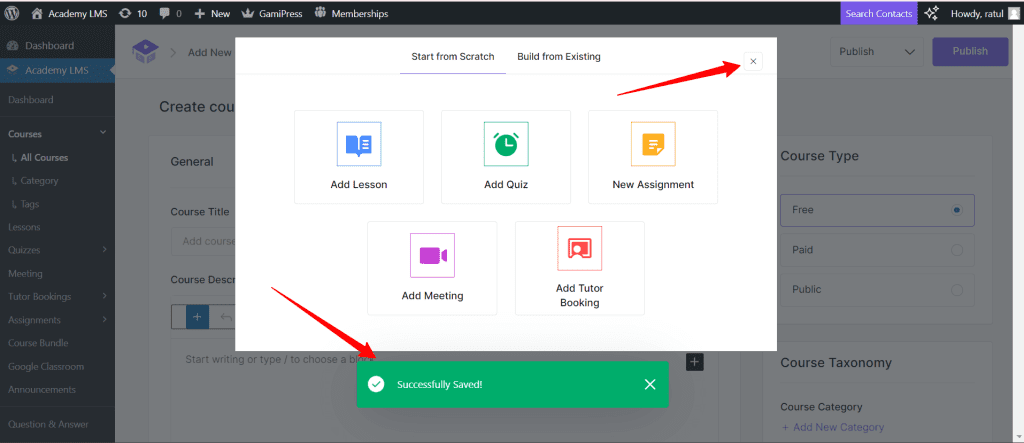Screen dimensions: 1024x443
Task: Expand the Quizzes sidebar submenu
Action: [x=102, y=250]
